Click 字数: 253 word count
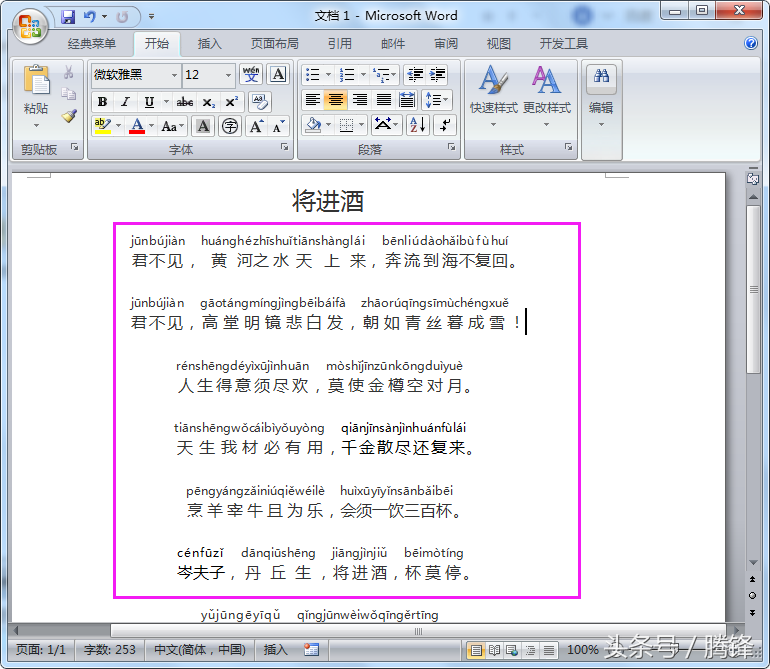Screen dimensions: 770x669 [x=110, y=650]
